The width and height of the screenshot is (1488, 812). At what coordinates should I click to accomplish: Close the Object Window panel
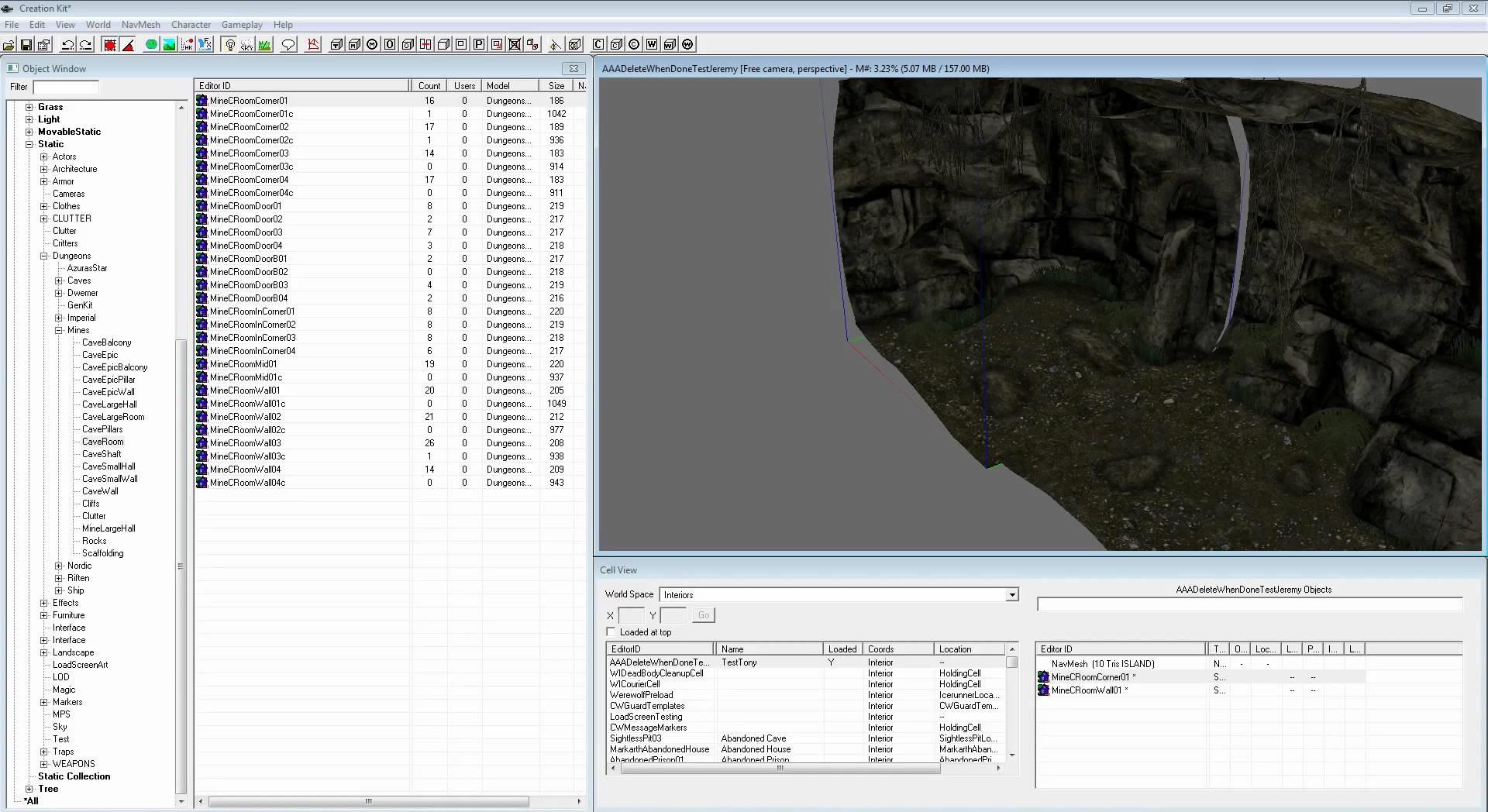click(x=573, y=68)
